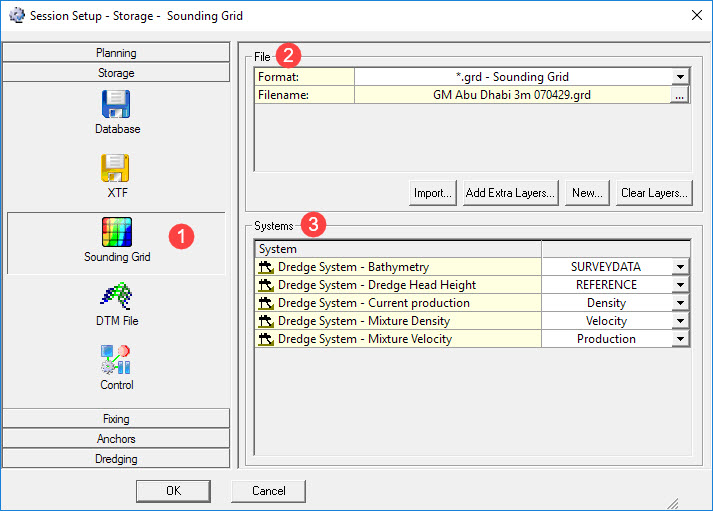Click the window resize grip corner
The height and width of the screenshot is (511, 713).
pos(673,503)
